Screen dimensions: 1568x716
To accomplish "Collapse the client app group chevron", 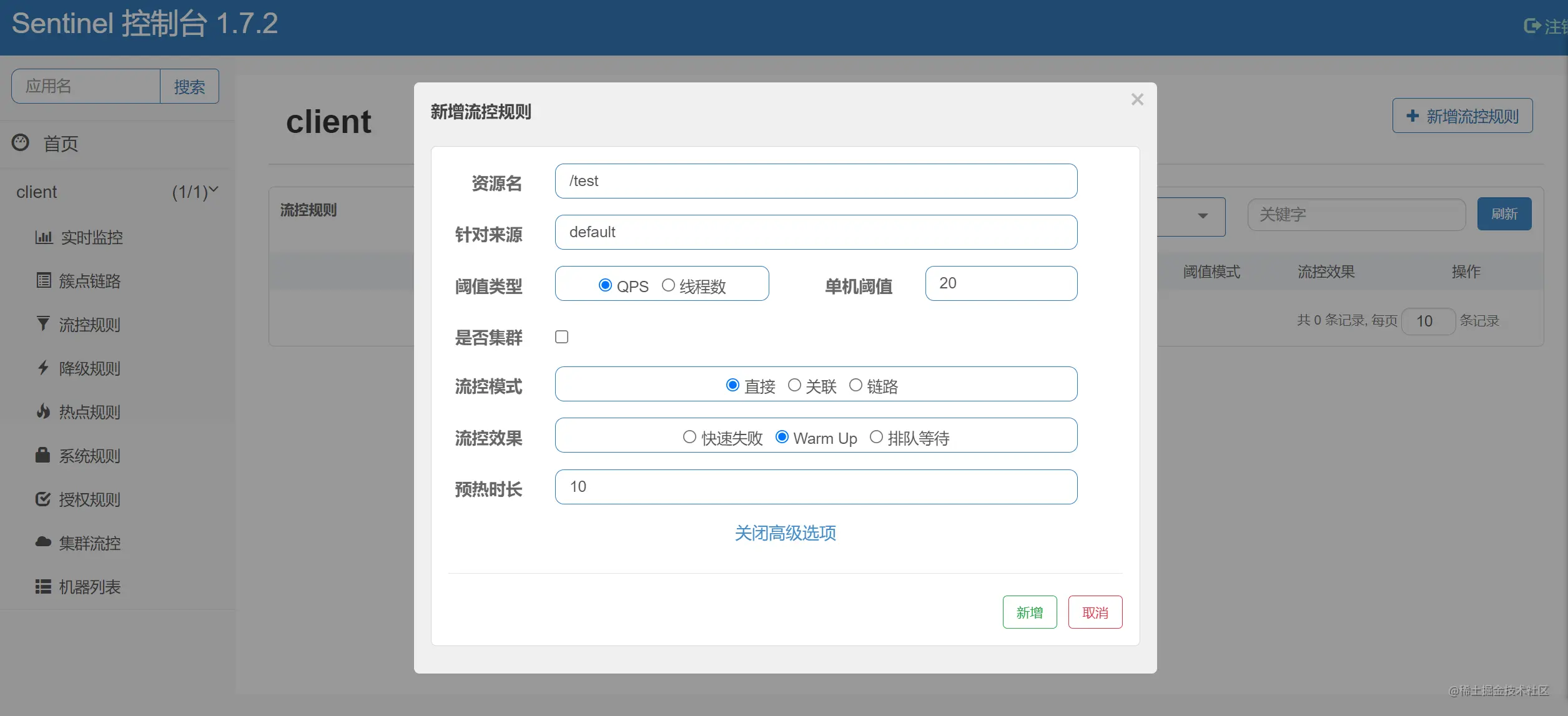I will (214, 190).
